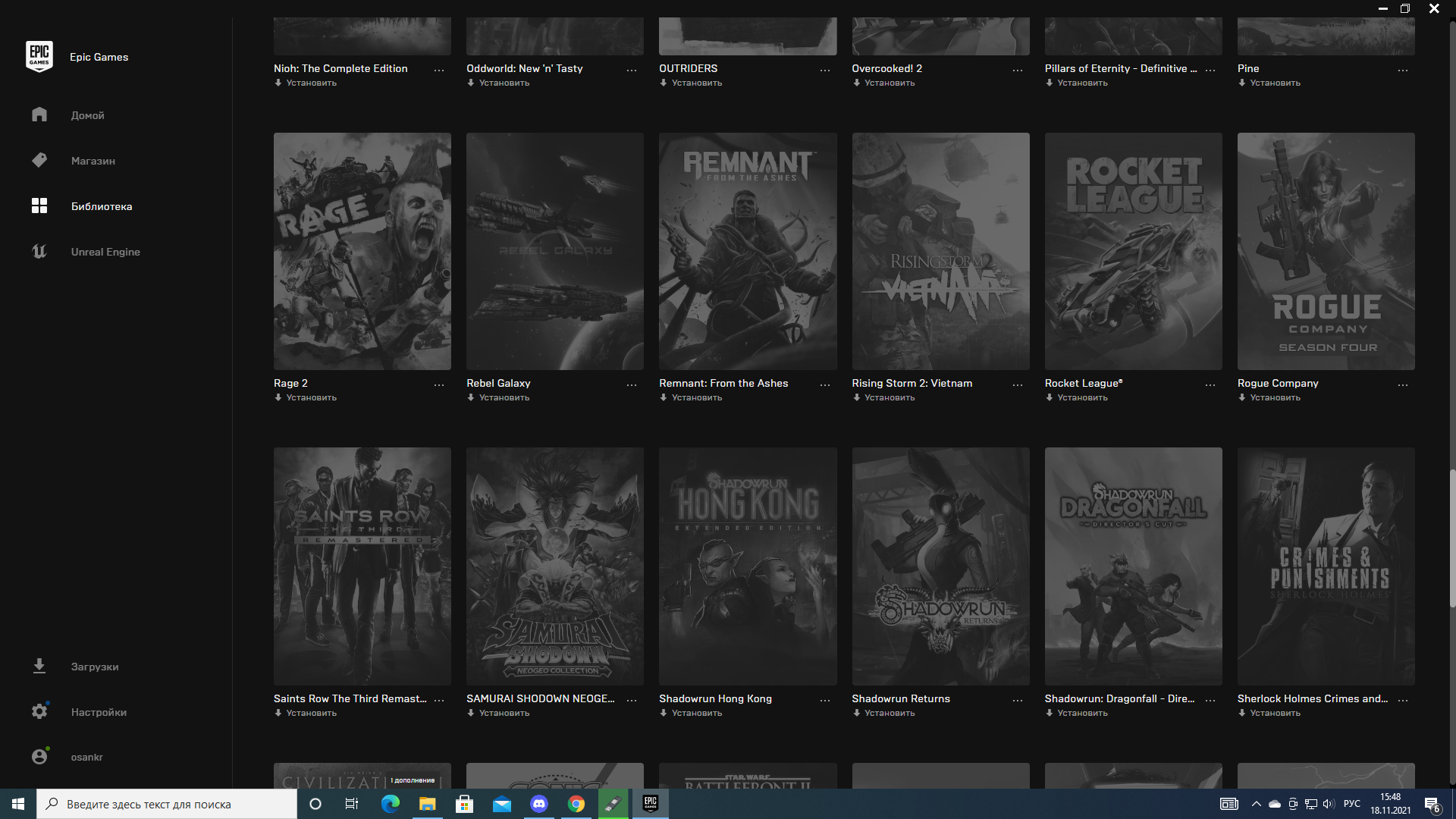
Task: Open Discord from the Windows taskbar
Action: click(539, 804)
